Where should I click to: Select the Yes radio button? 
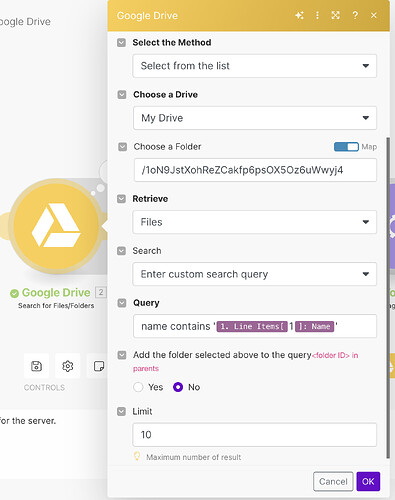click(138, 387)
